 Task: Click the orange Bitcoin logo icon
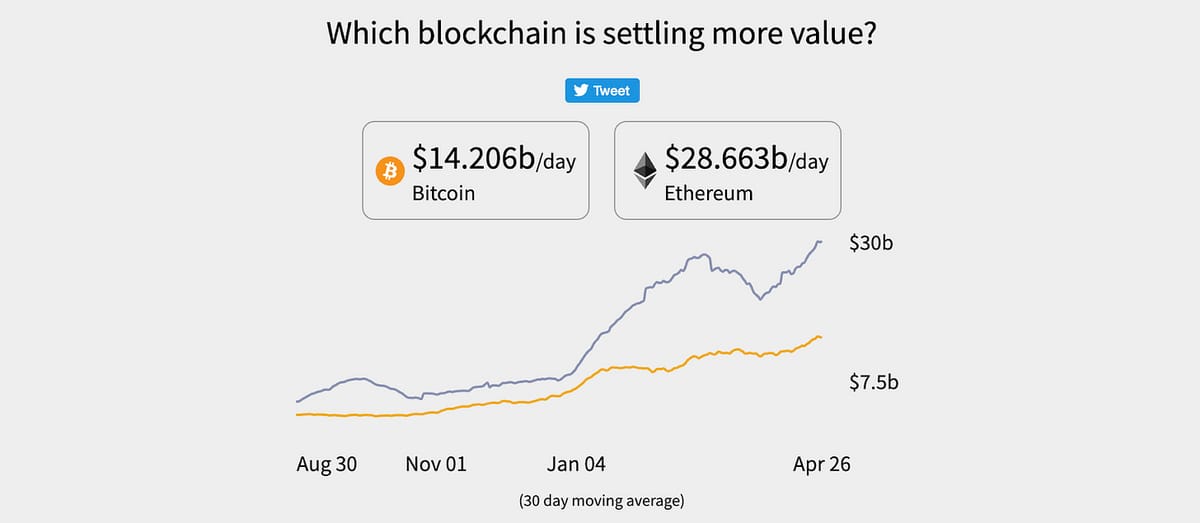[x=388, y=171]
